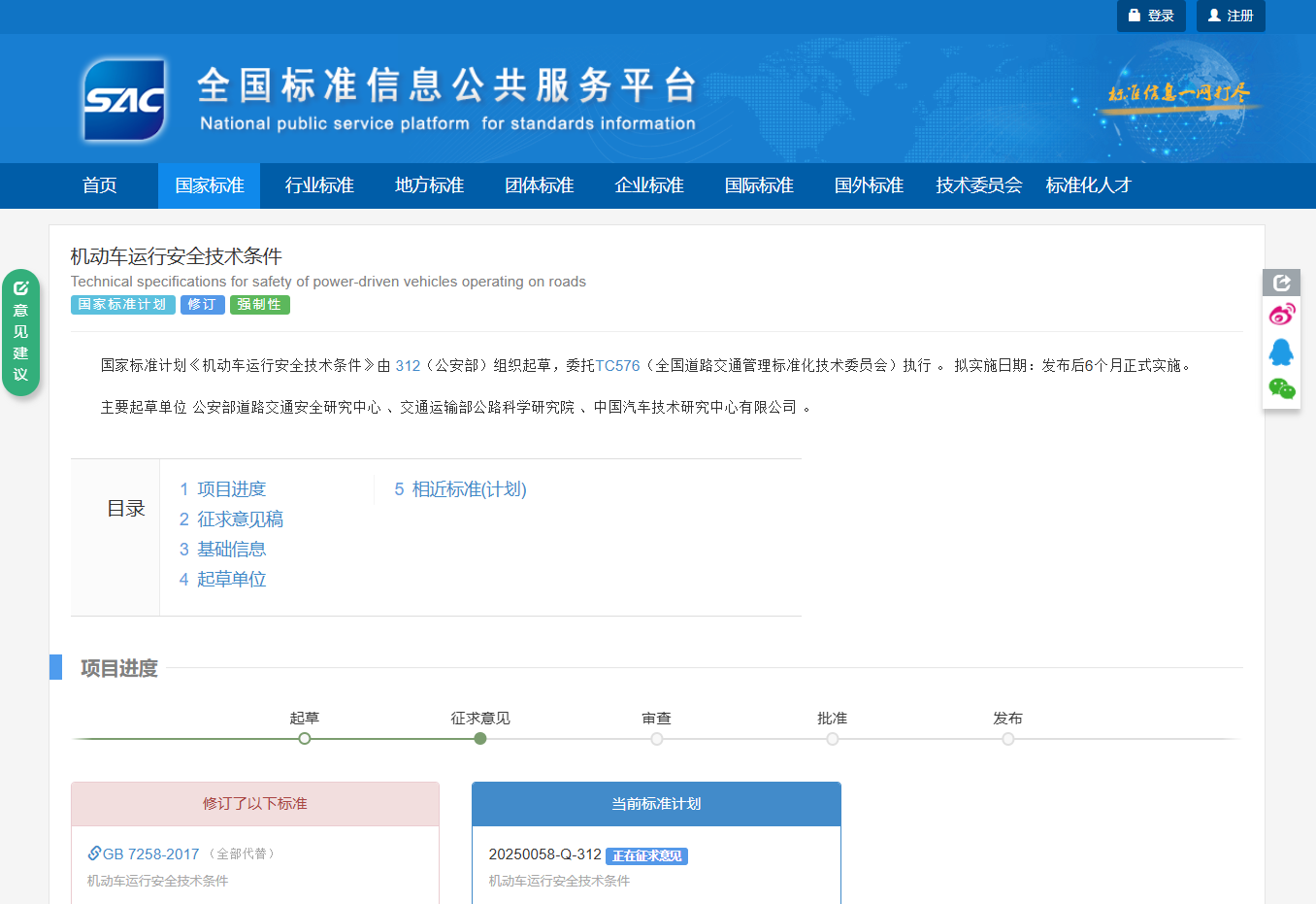Open the 首页 home menu item
This screenshot has height=904, width=1316.
[100, 185]
